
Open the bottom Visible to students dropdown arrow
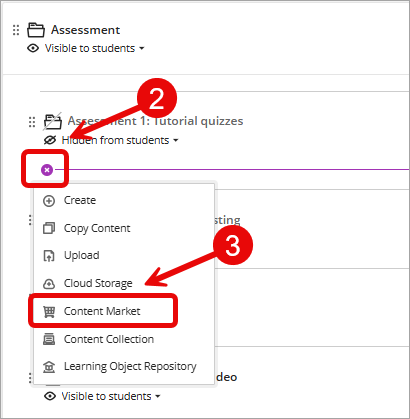click(x=158, y=397)
